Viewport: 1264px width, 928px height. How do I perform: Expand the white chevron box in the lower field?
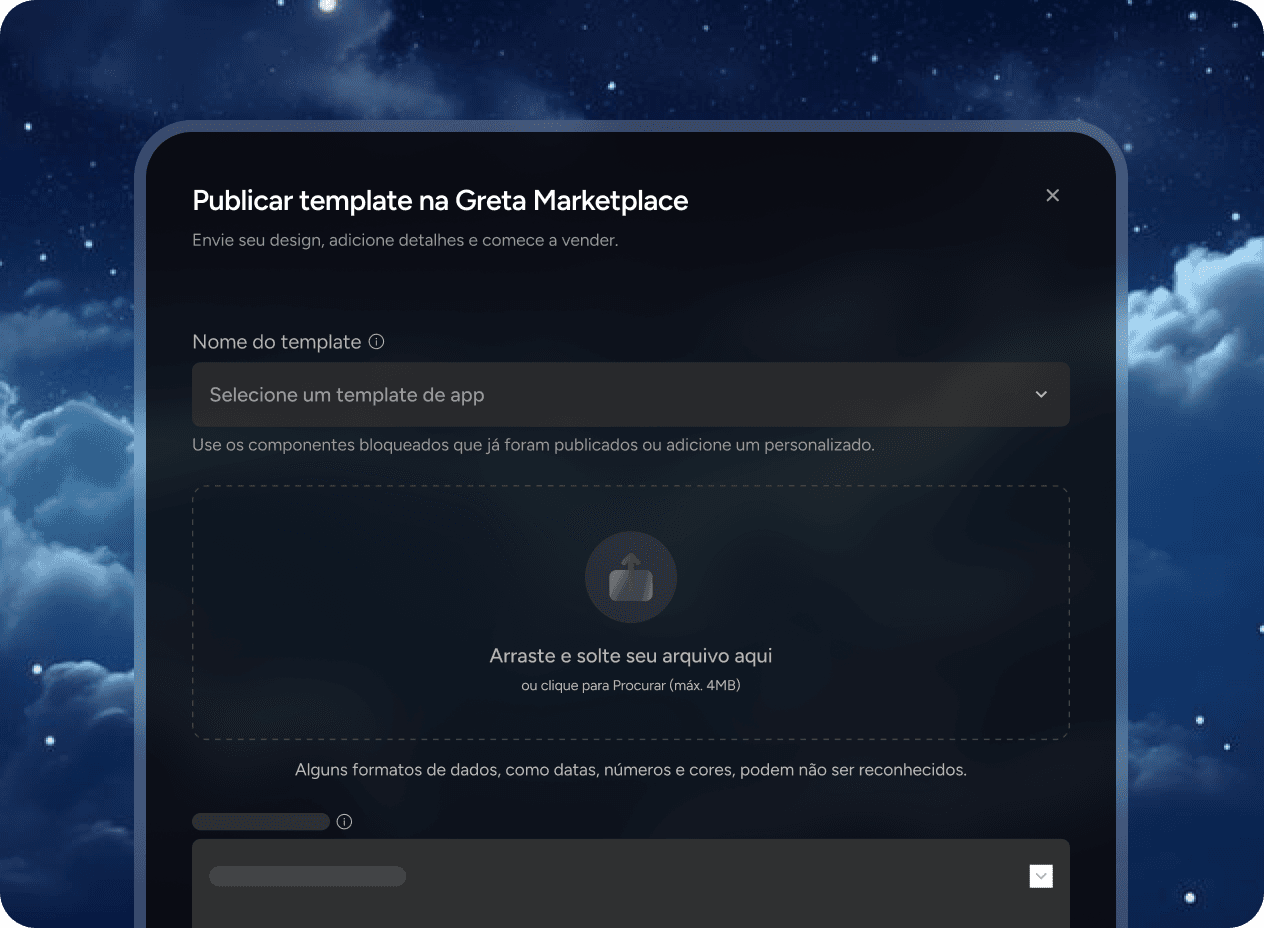pyautogui.click(x=1041, y=876)
